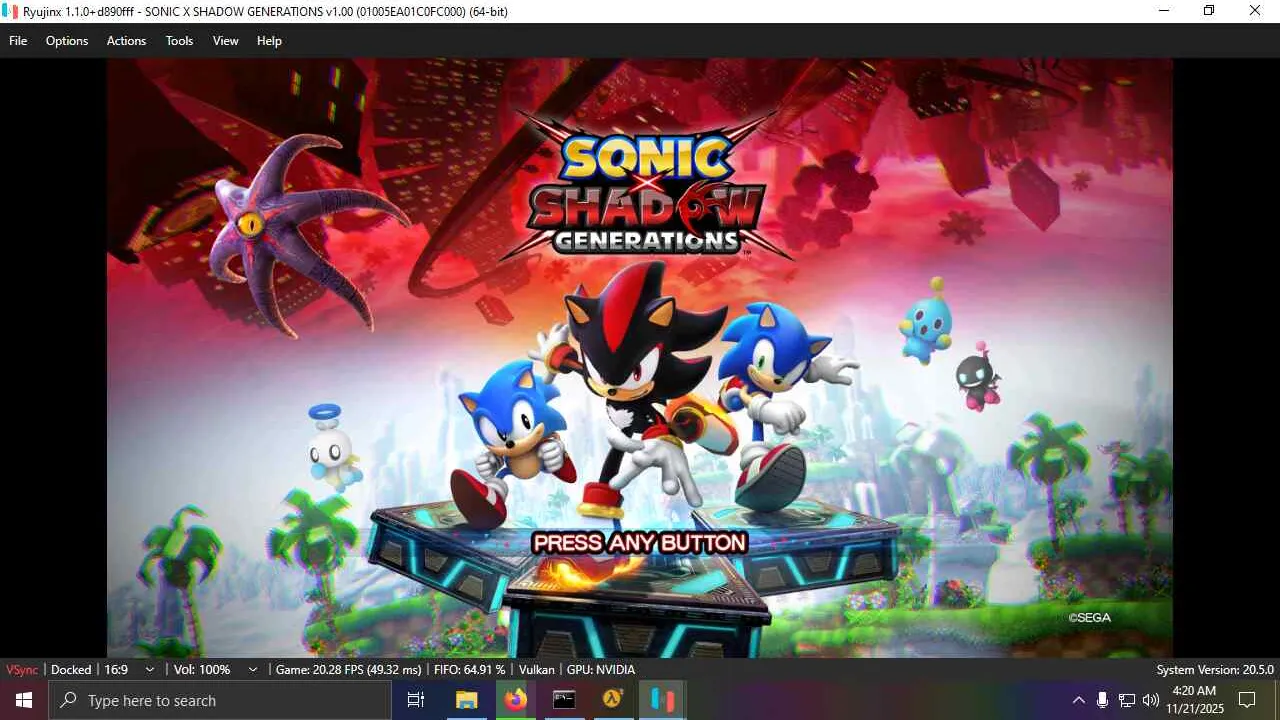Open the Help menu
Viewport: 1280px width, 720px height.
(x=269, y=41)
